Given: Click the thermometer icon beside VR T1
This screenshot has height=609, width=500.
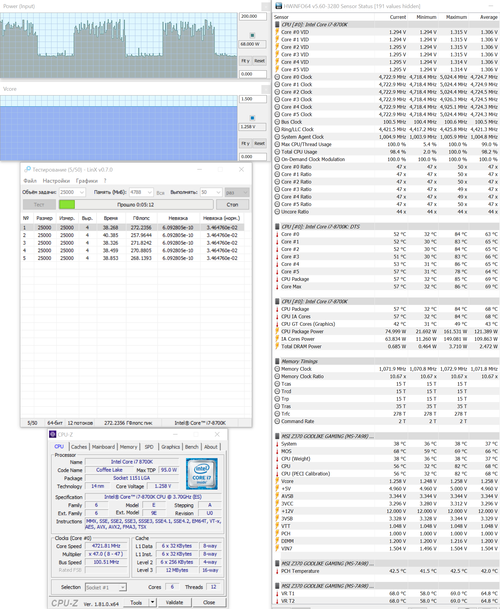Looking at the screenshot, I should tap(277, 593).
